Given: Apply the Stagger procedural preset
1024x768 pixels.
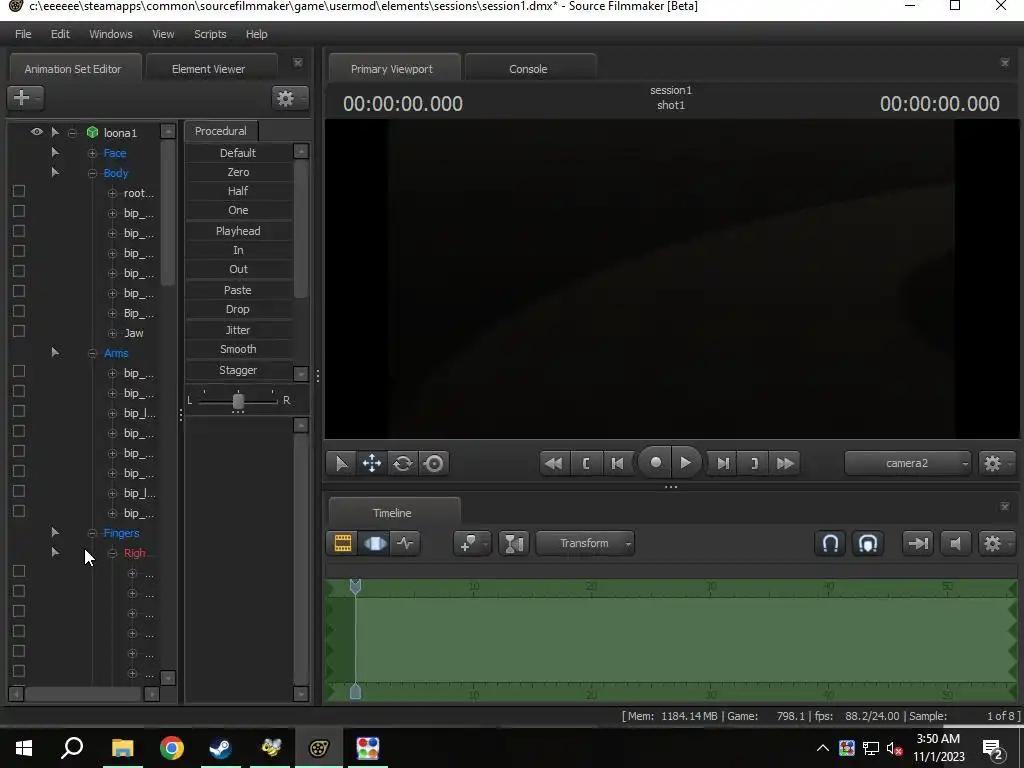Looking at the screenshot, I should coord(238,370).
